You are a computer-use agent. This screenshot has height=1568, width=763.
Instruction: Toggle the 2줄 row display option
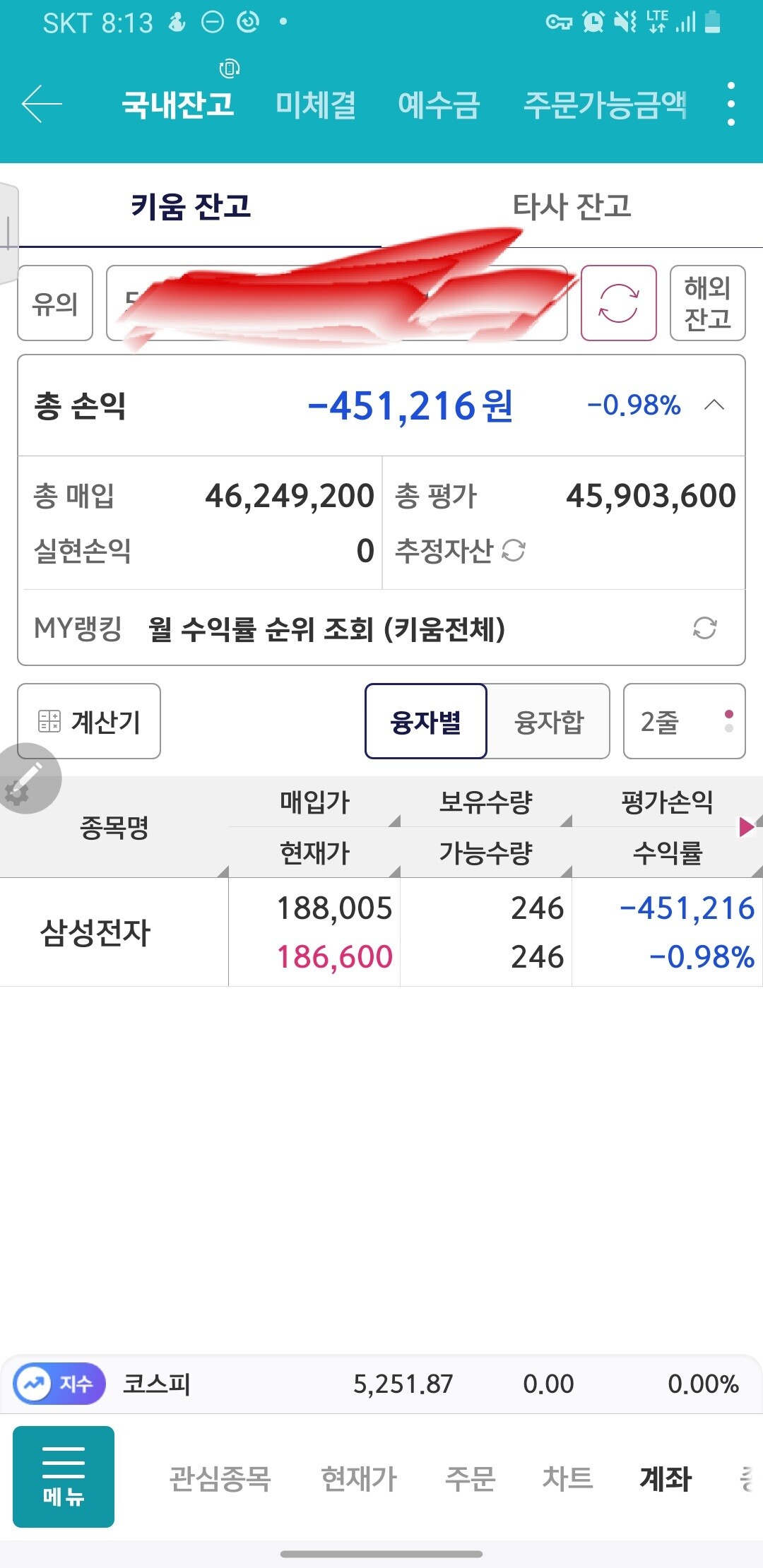[684, 721]
